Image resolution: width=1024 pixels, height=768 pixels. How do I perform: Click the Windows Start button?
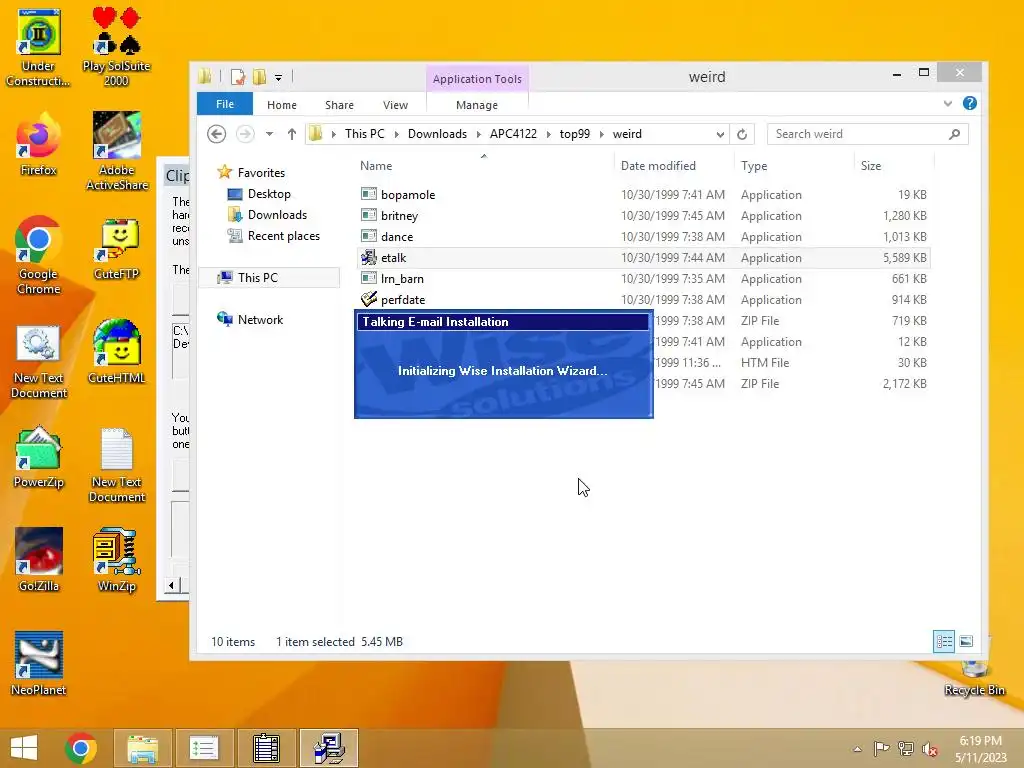[24, 748]
